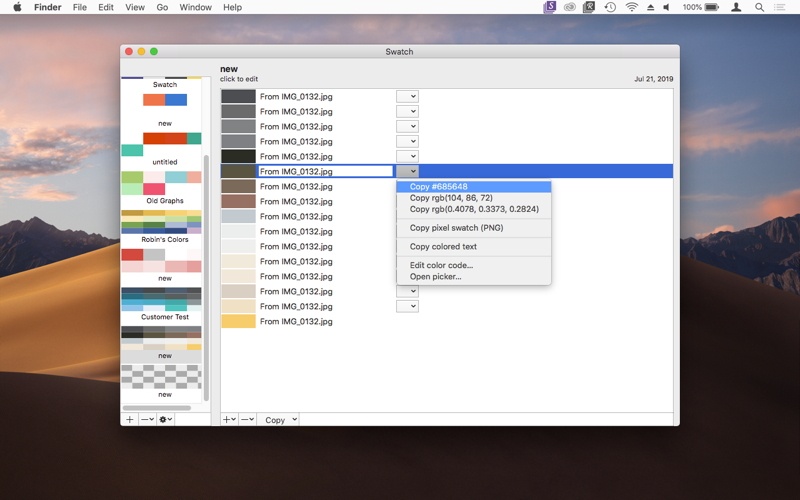800x500 pixels.
Task: Click the yellow color swatch in last row
Action: click(x=238, y=321)
